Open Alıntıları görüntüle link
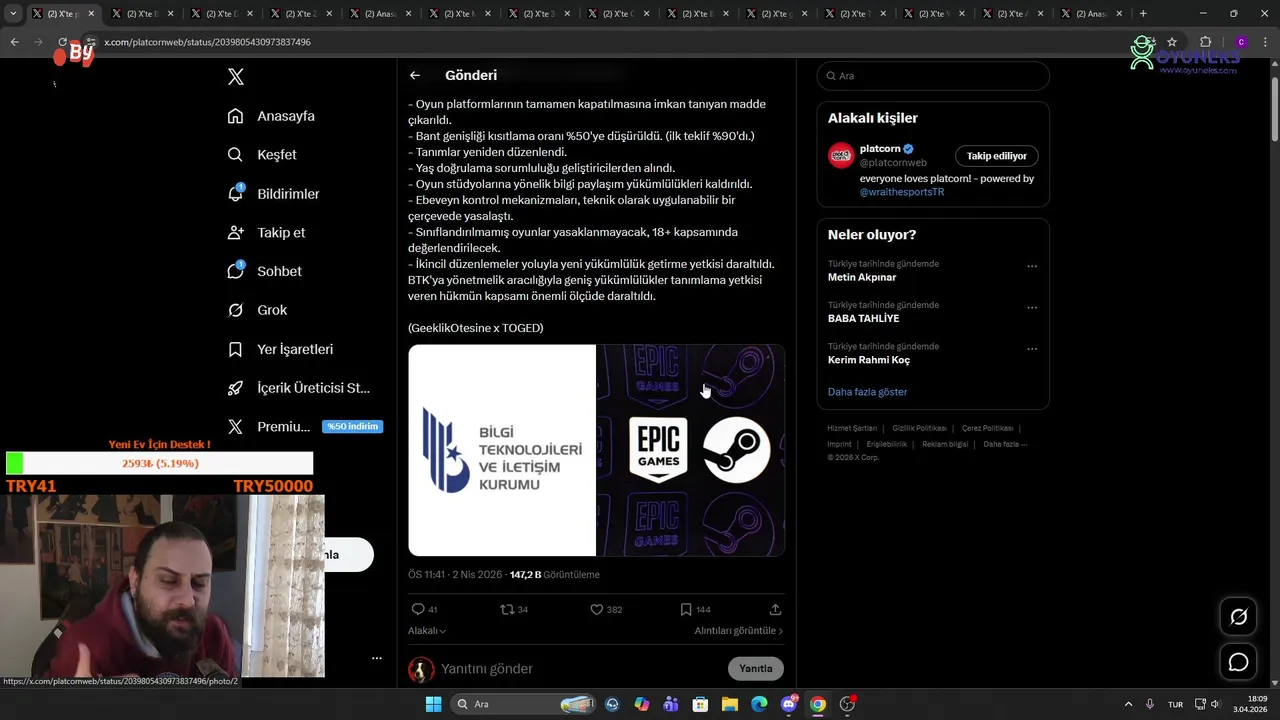The width and height of the screenshot is (1280, 720). [x=739, y=631]
